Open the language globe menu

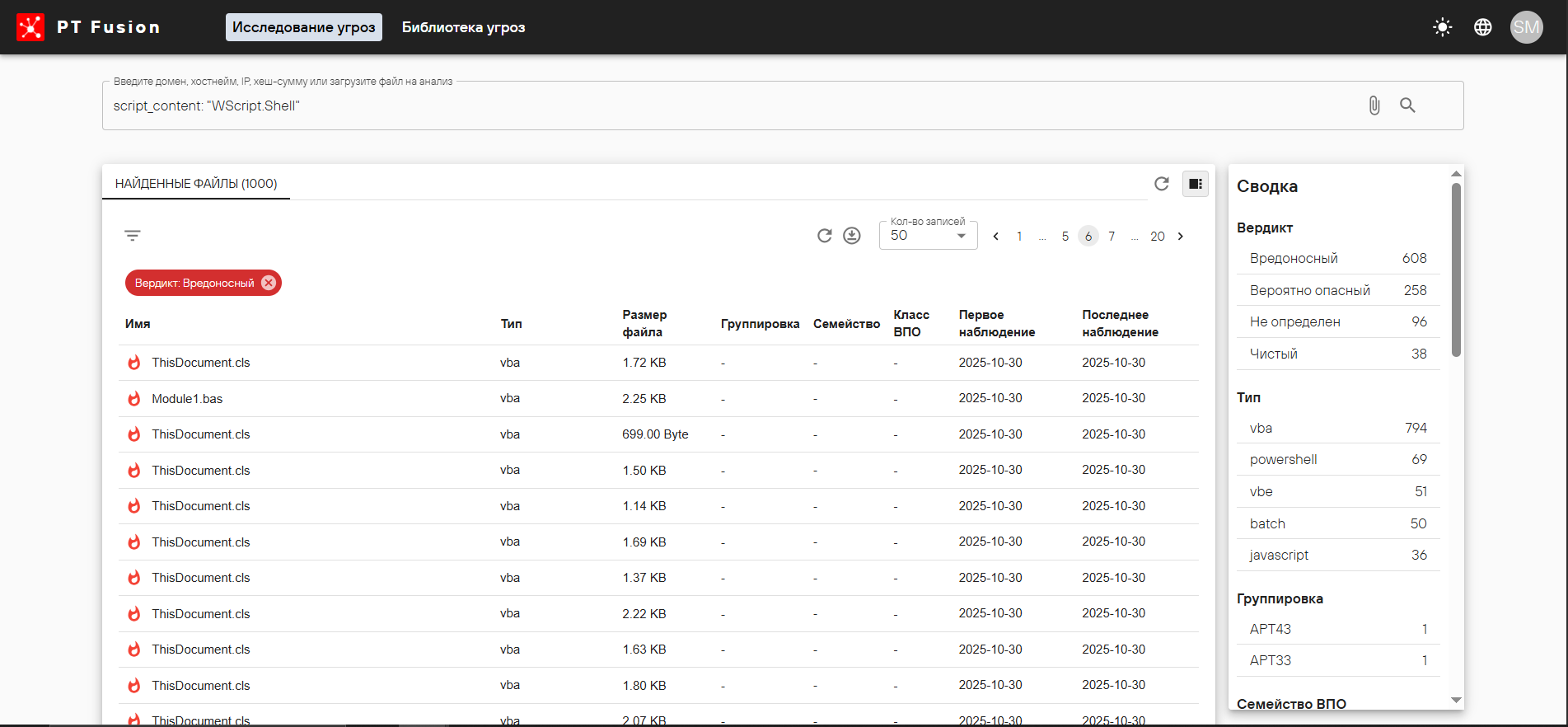(1482, 27)
